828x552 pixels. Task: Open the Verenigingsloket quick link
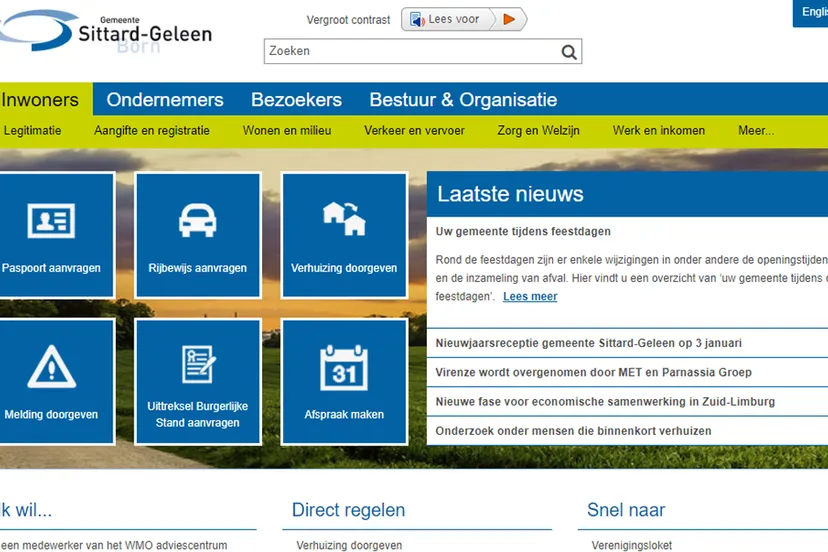632,545
